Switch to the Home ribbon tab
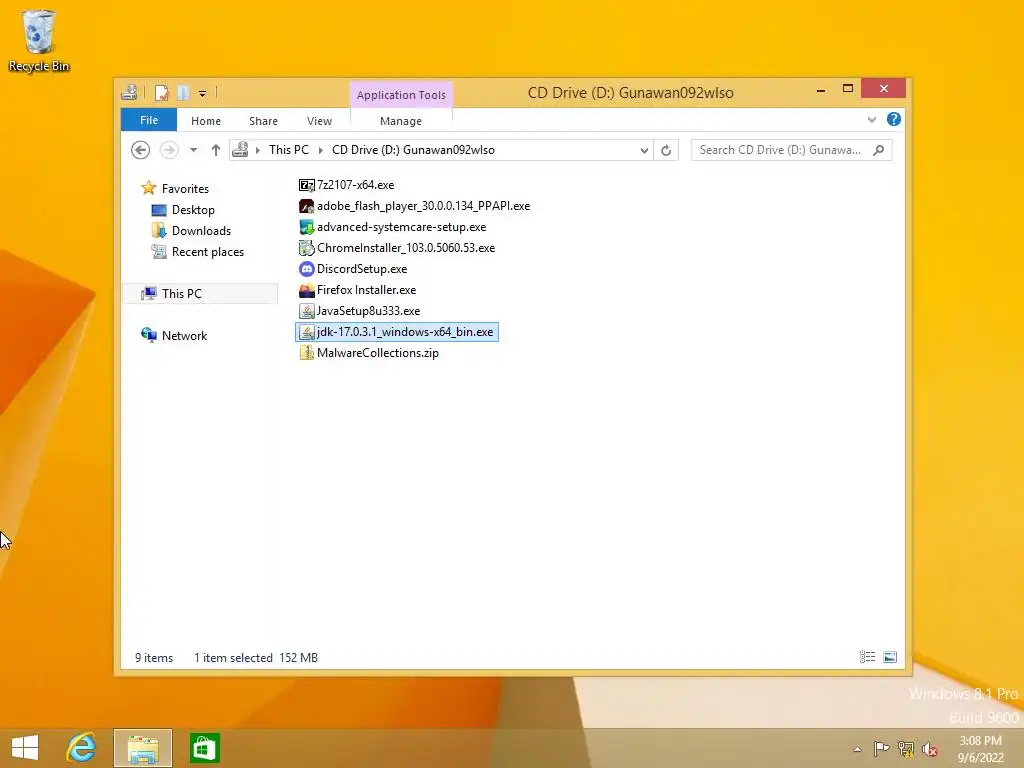 206,121
